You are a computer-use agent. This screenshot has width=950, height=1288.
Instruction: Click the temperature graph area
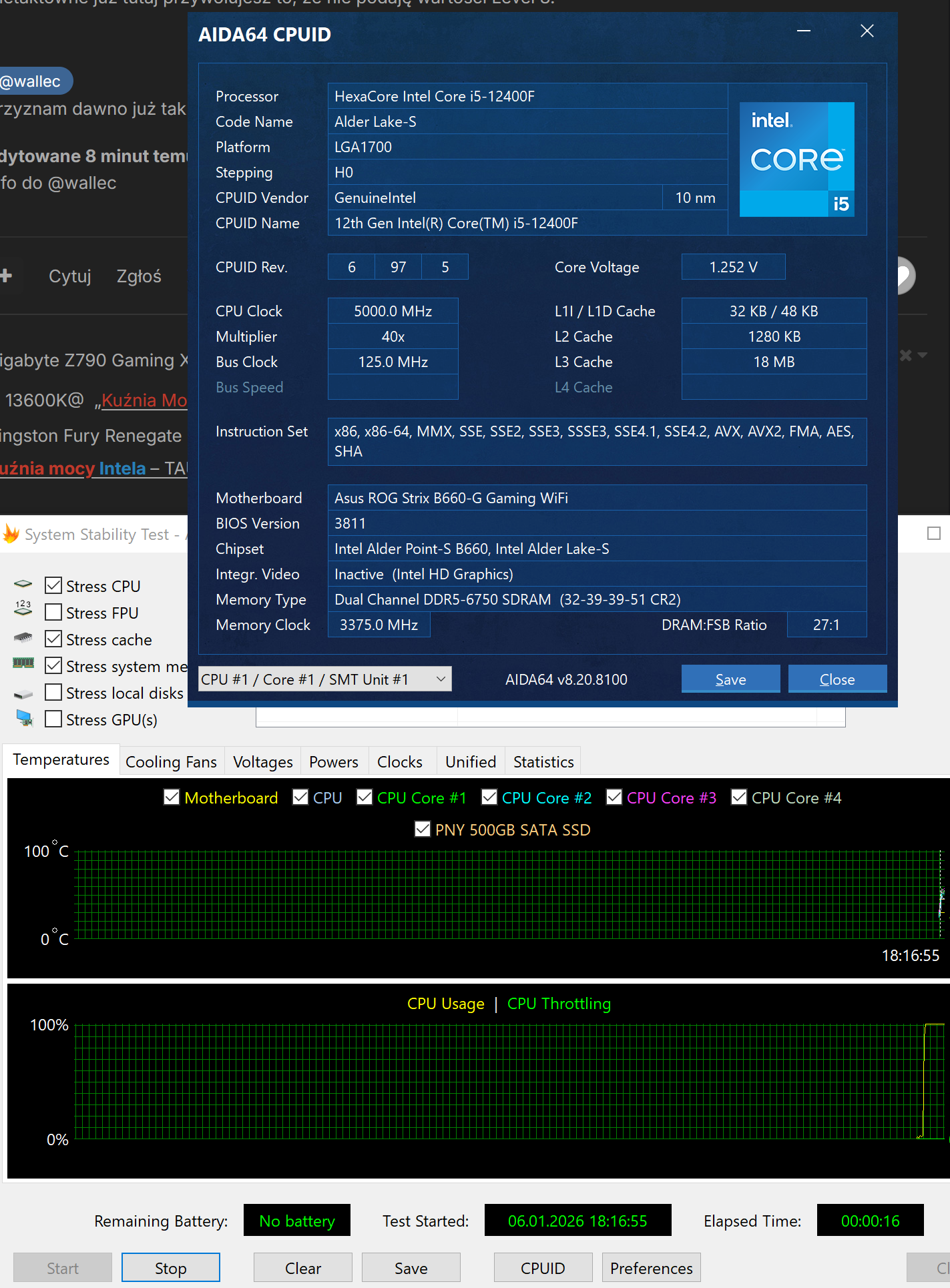[x=507, y=894]
